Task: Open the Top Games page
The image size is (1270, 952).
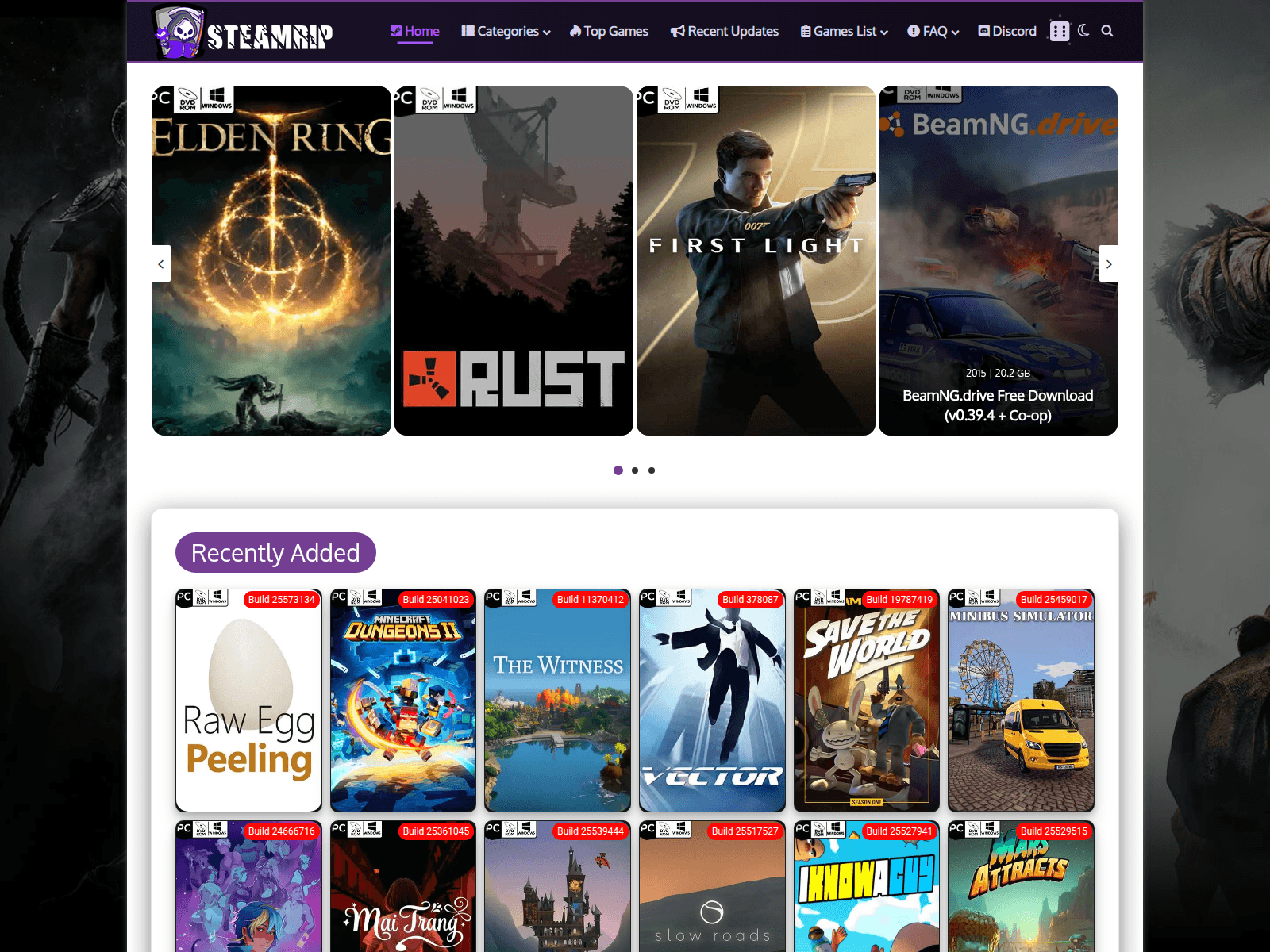Action: click(x=609, y=31)
